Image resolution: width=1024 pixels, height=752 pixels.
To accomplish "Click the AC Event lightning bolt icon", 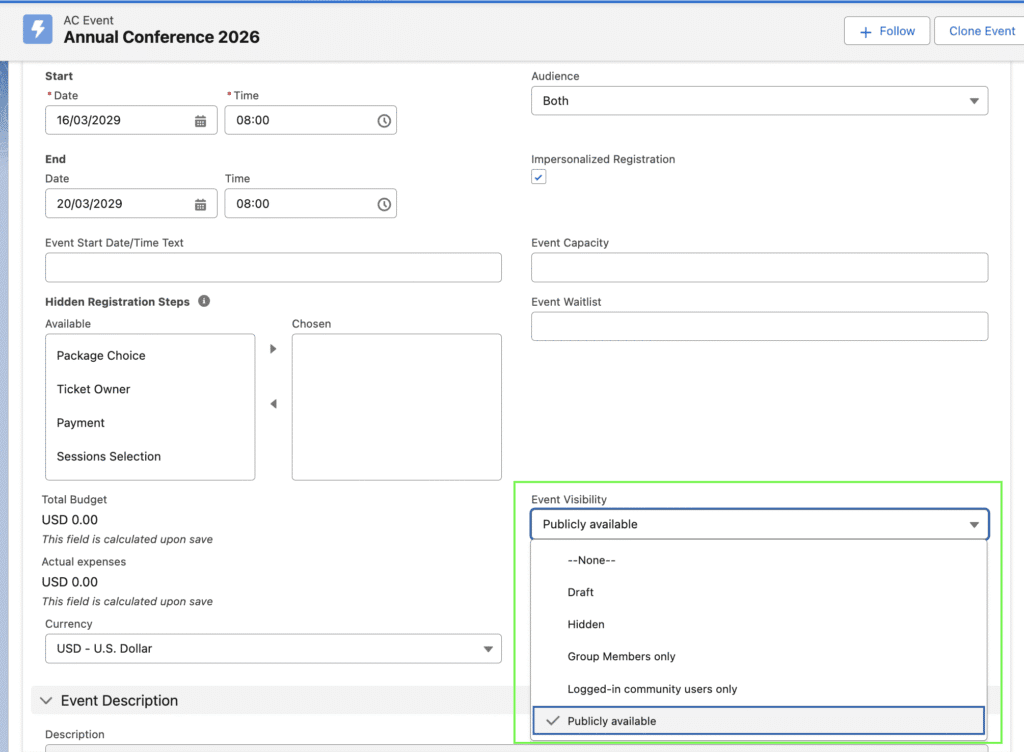I will pyautogui.click(x=38, y=29).
